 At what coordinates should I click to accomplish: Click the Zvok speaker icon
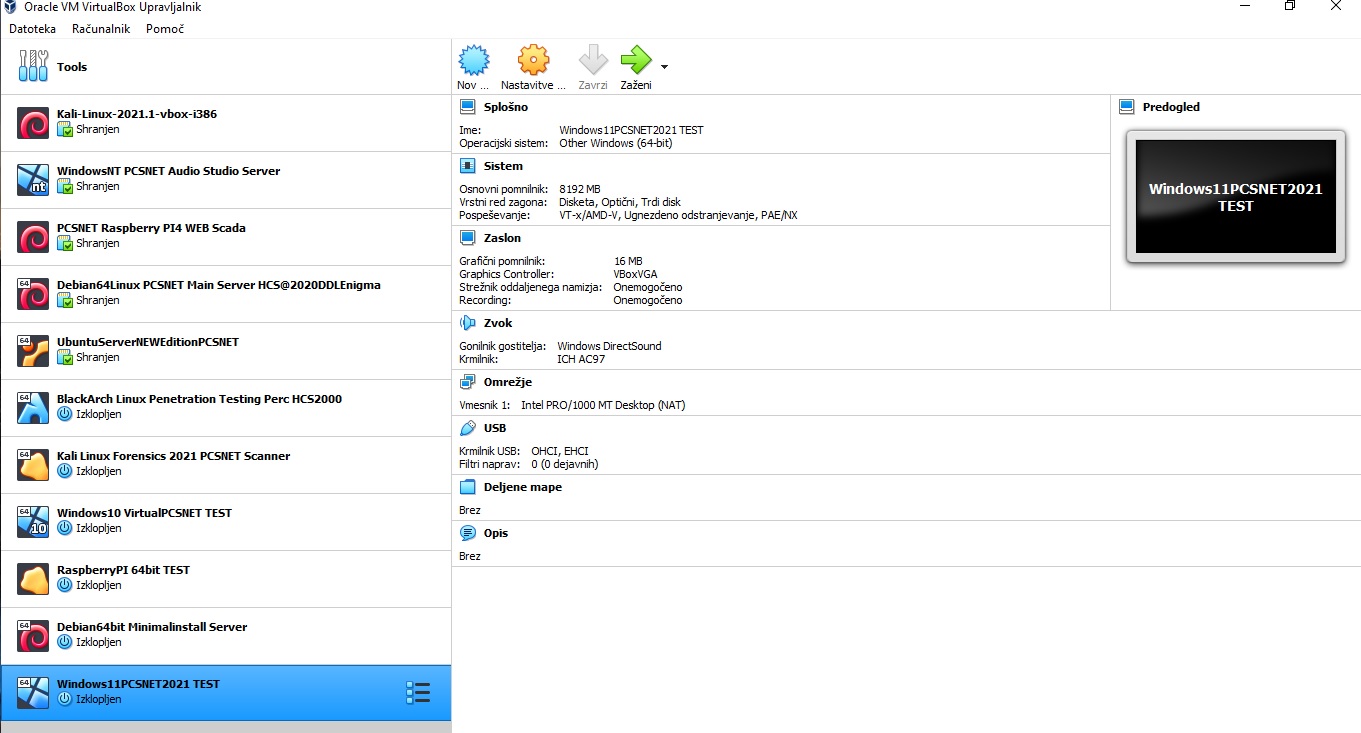tap(467, 323)
